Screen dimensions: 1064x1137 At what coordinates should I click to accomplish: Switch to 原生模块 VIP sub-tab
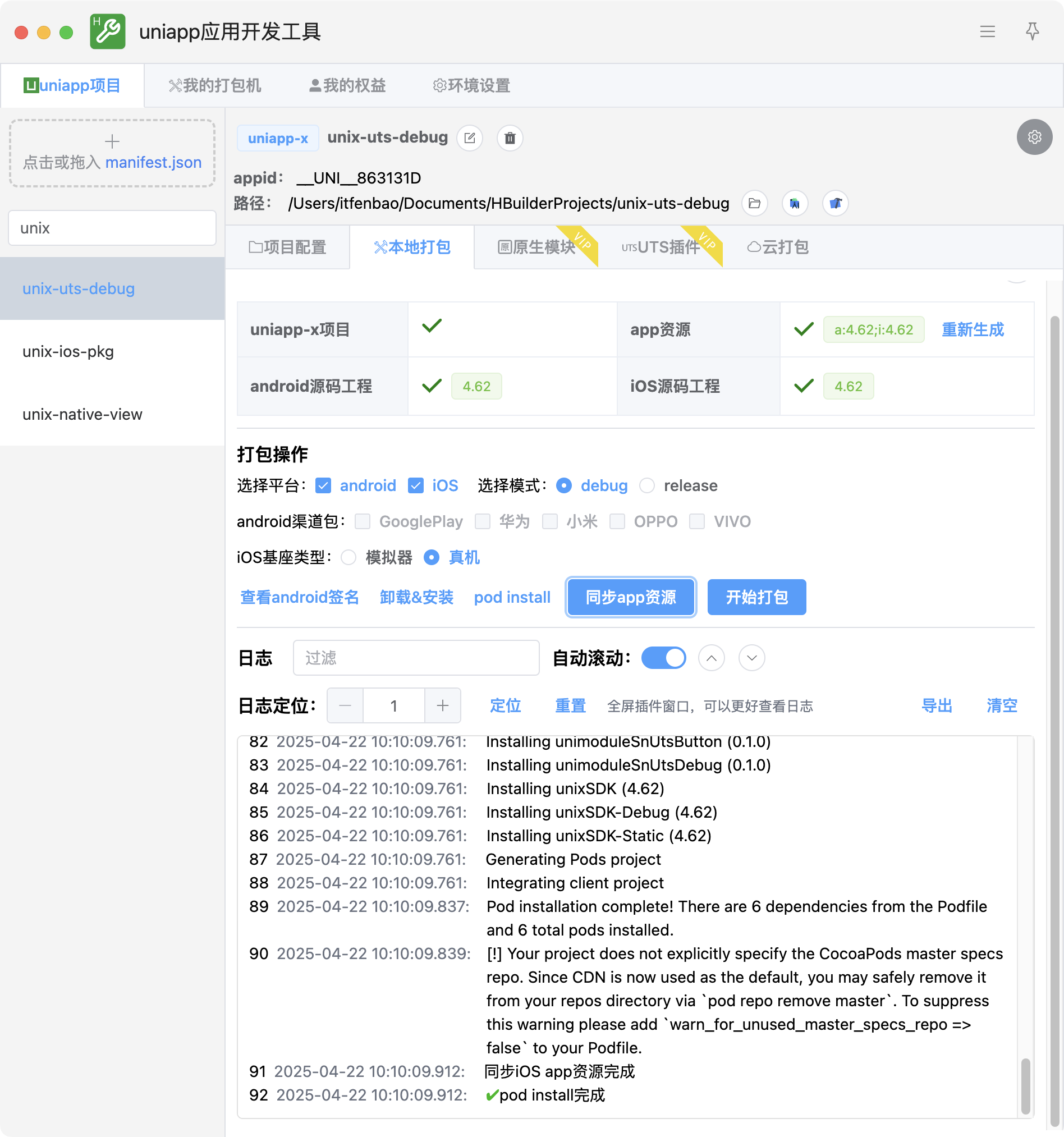[x=536, y=247]
